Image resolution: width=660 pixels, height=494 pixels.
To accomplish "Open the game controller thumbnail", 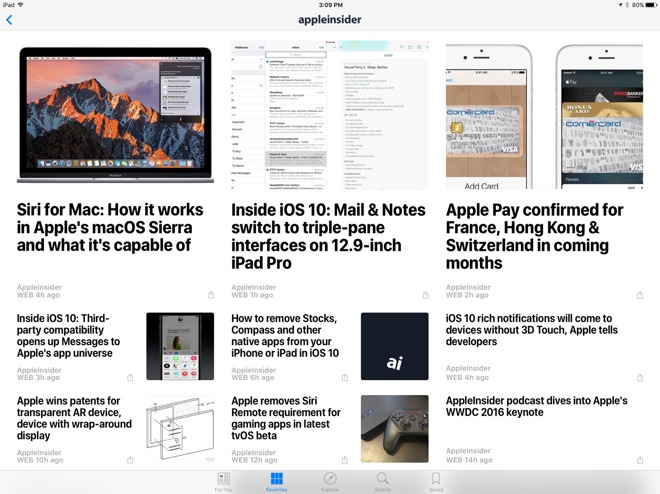I will point(394,428).
